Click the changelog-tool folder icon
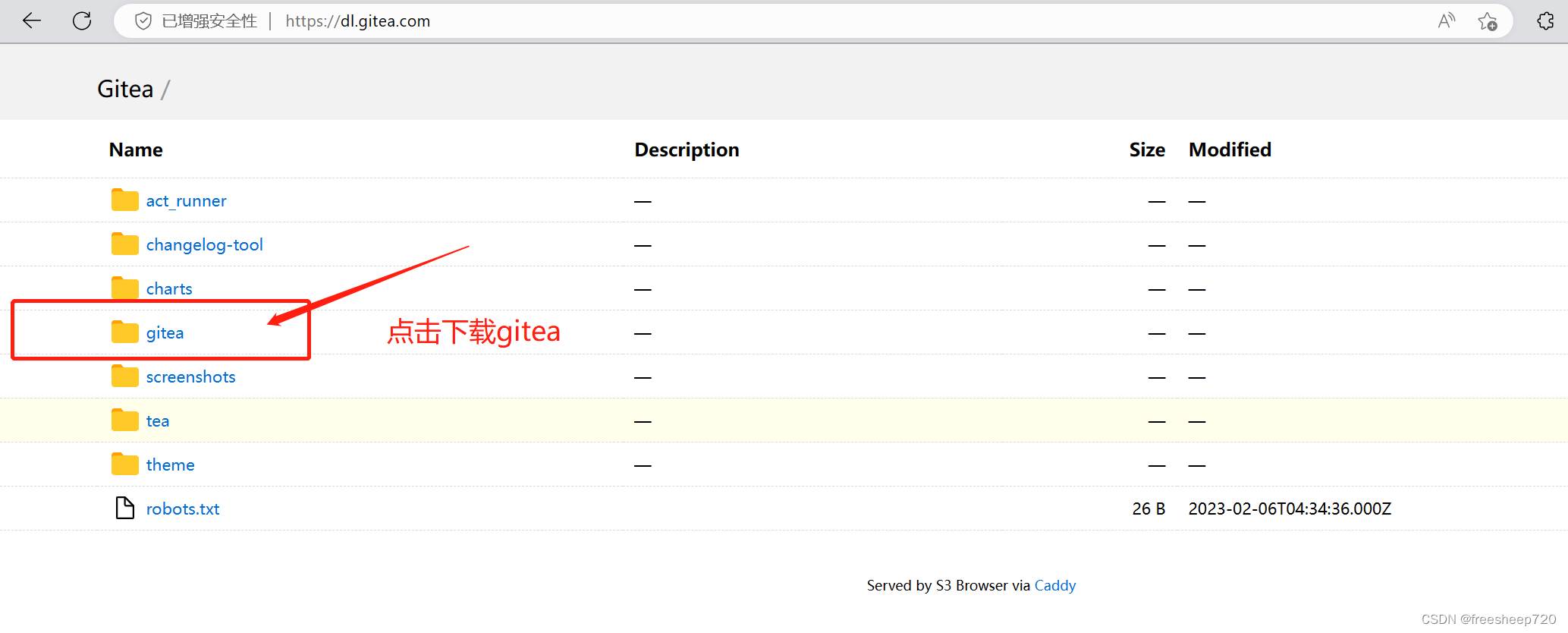The height and width of the screenshot is (633, 1568). point(124,244)
